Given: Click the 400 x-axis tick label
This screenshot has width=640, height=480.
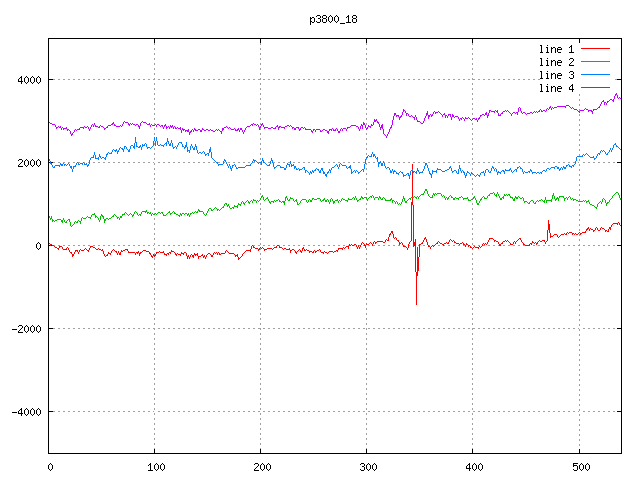Looking at the screenshot, I should coord(473,466).
